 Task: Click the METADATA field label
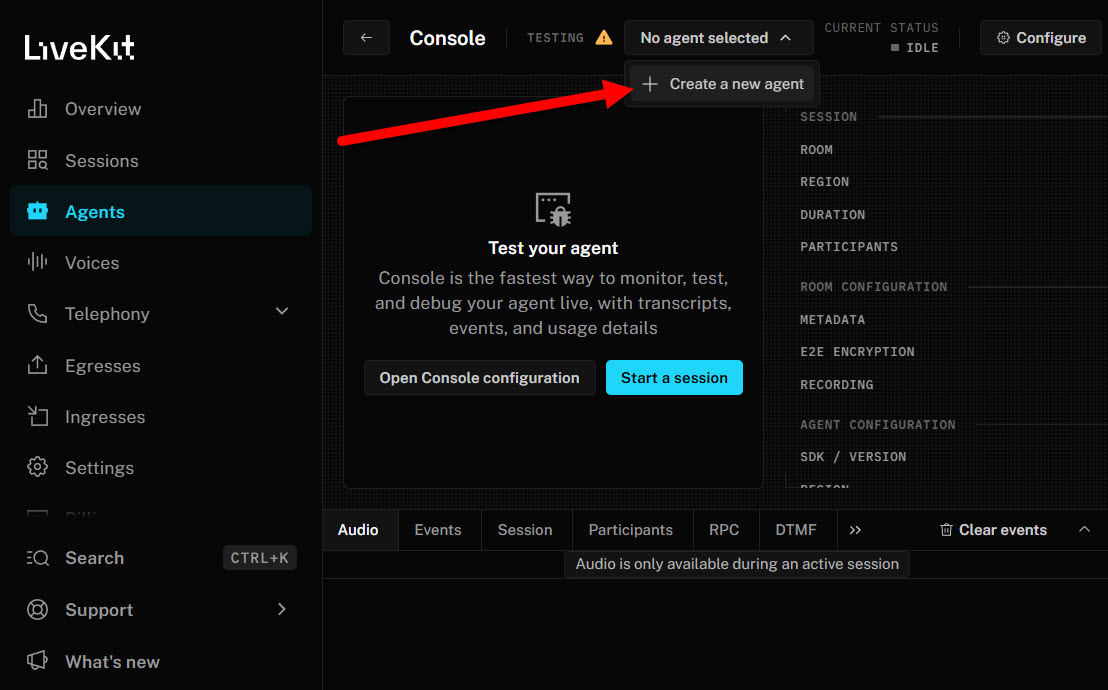832,320
